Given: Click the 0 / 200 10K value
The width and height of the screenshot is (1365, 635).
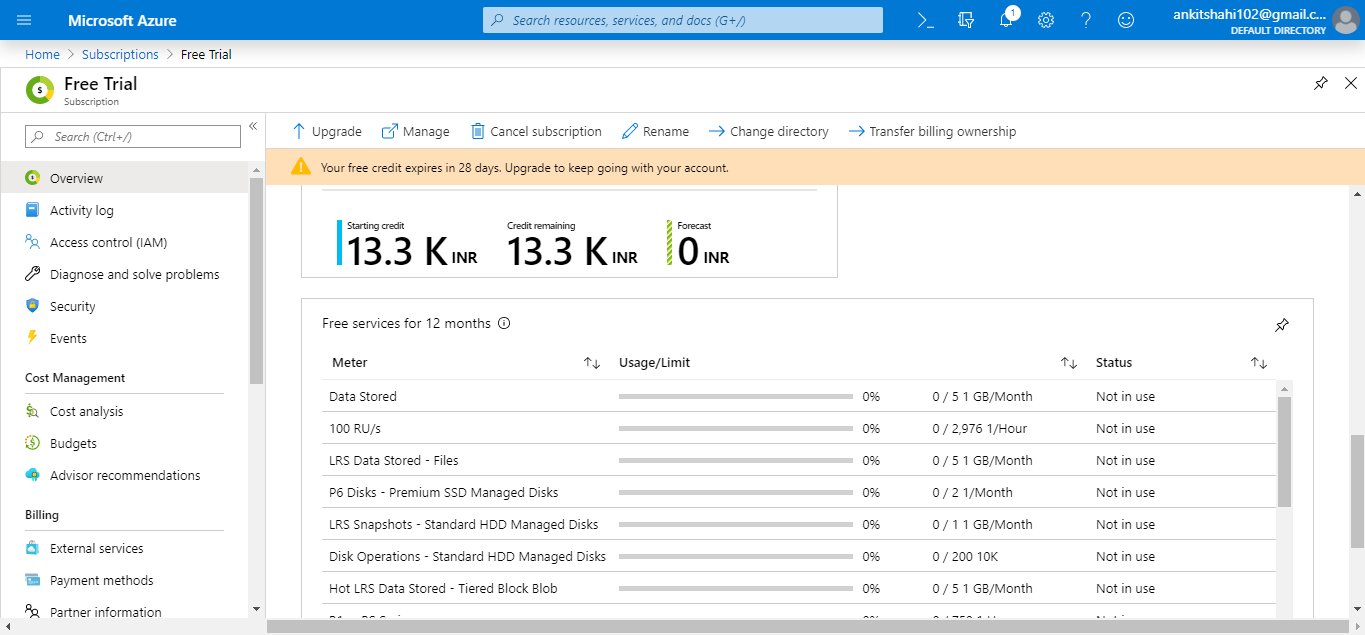Looking at the screenshot, I should (965, 556).
